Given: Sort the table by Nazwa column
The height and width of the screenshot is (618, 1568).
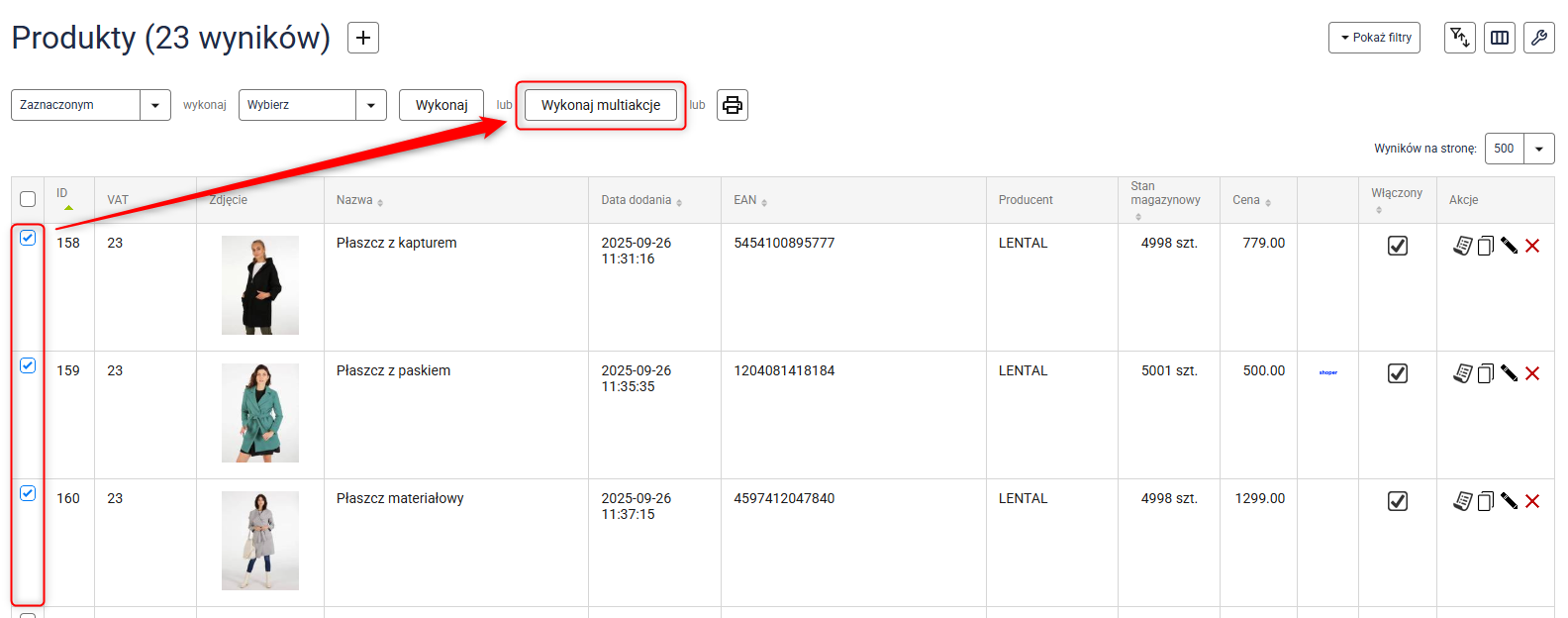Looking at the screenshot, I should click(x=354, y=200).
